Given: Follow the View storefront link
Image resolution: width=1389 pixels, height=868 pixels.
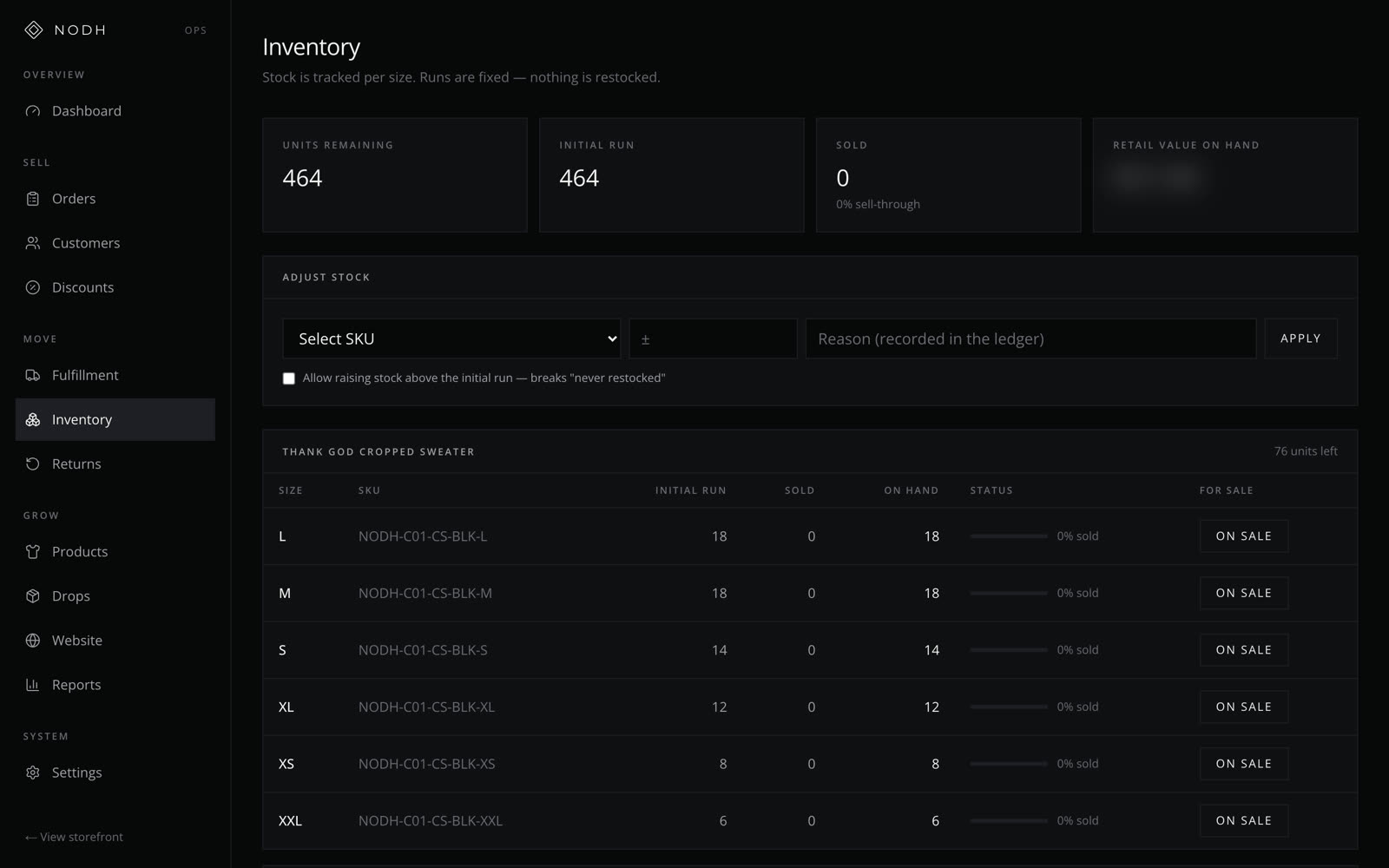Looking at the screenshot, I should [x=74, y=837].
